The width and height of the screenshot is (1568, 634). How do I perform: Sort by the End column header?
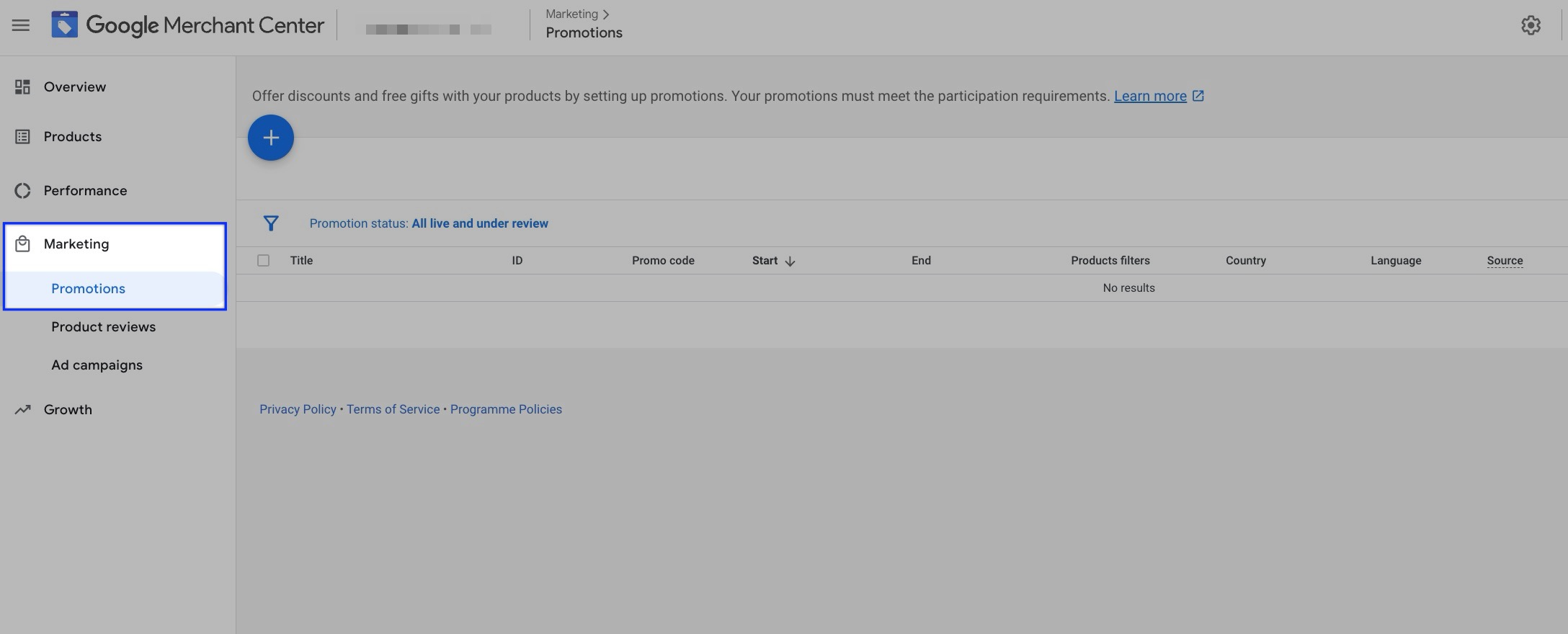(x=921, y=261)
